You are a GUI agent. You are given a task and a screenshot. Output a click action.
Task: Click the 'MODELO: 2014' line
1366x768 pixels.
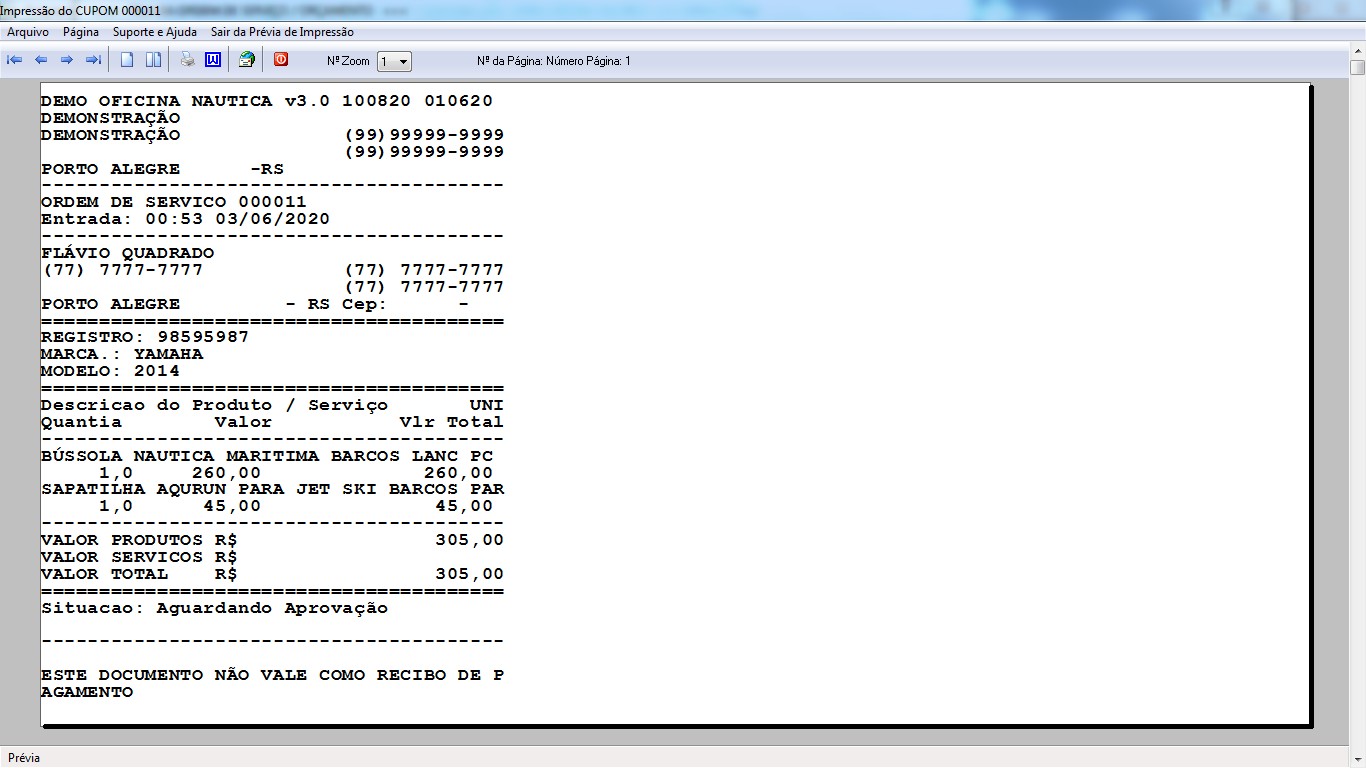tap(110, 371)
